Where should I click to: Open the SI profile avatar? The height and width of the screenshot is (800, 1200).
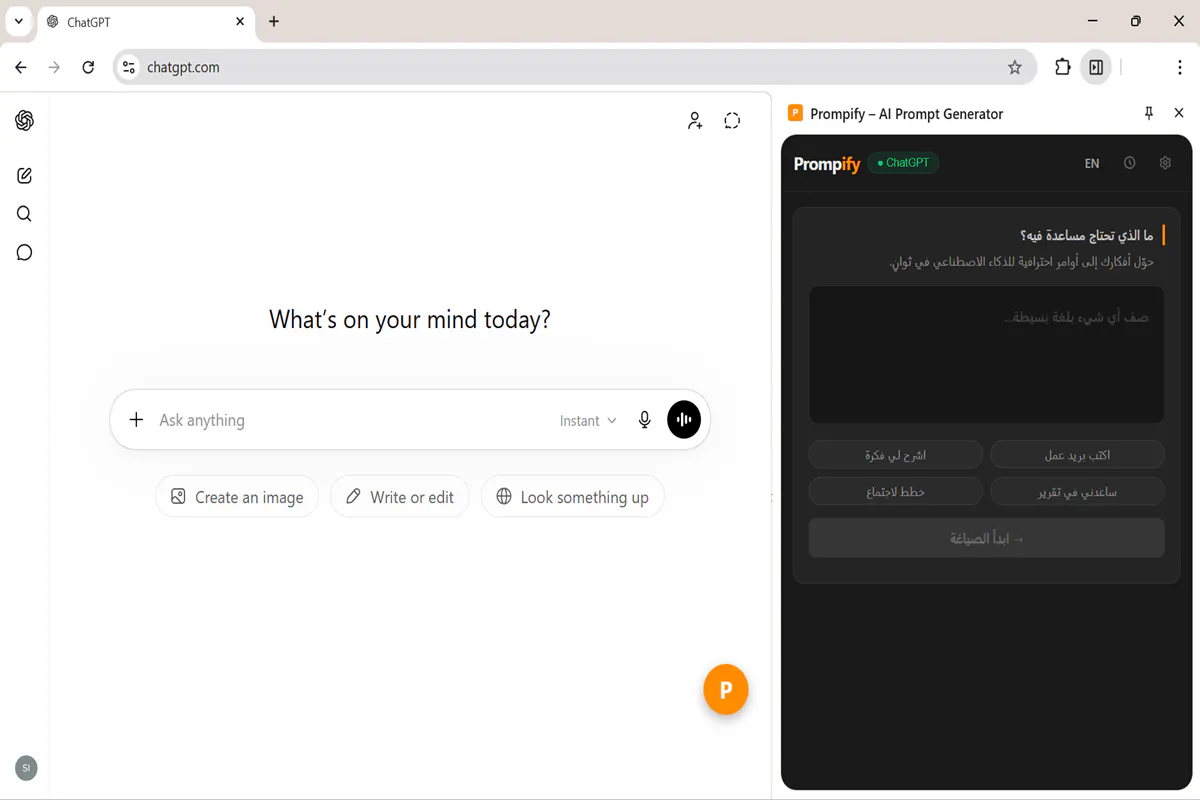point(26,768)
